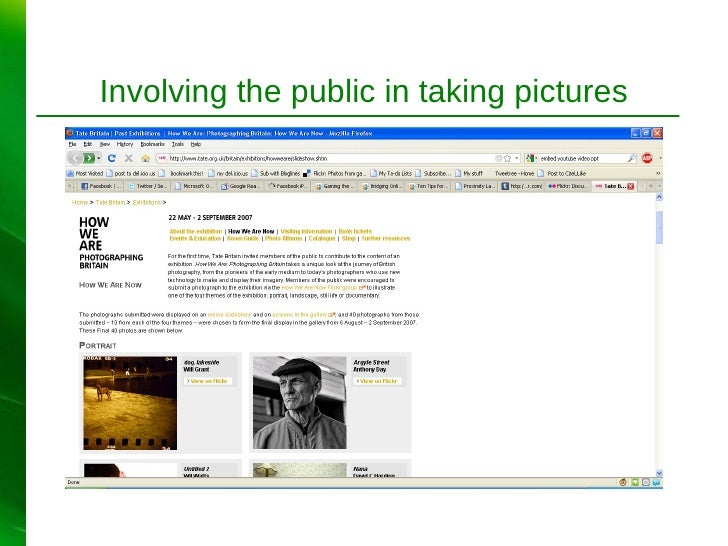Click 'View on Flickr' for Argyle Street

377,381
